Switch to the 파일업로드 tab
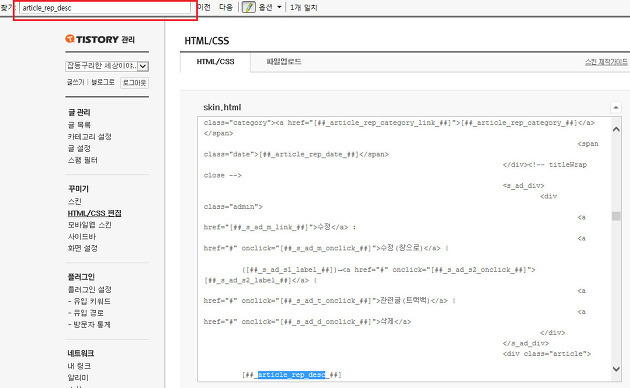 pyautogui.click(x=284, y=62)
